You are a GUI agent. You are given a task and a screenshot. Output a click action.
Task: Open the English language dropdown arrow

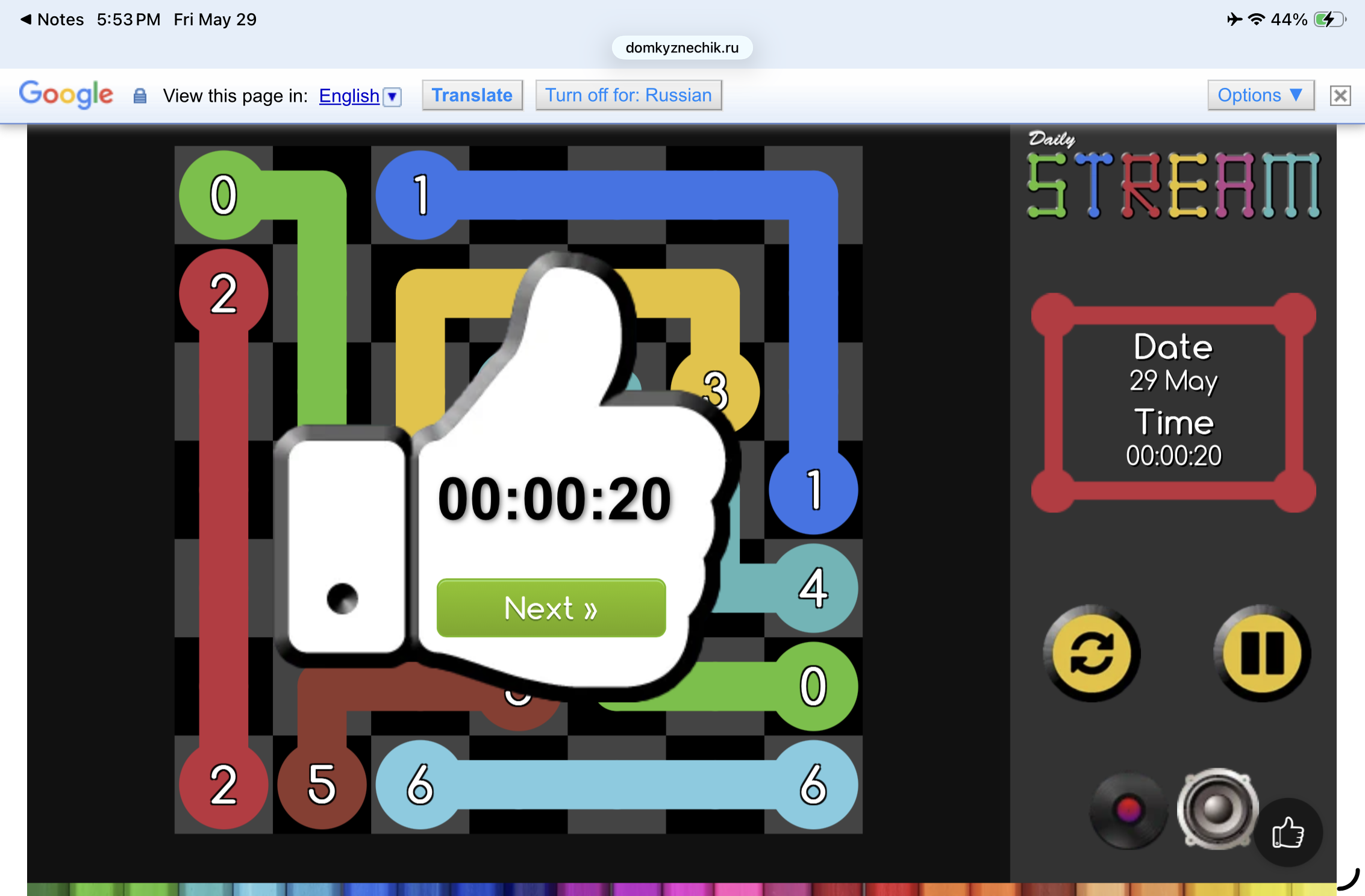point(392,96)
